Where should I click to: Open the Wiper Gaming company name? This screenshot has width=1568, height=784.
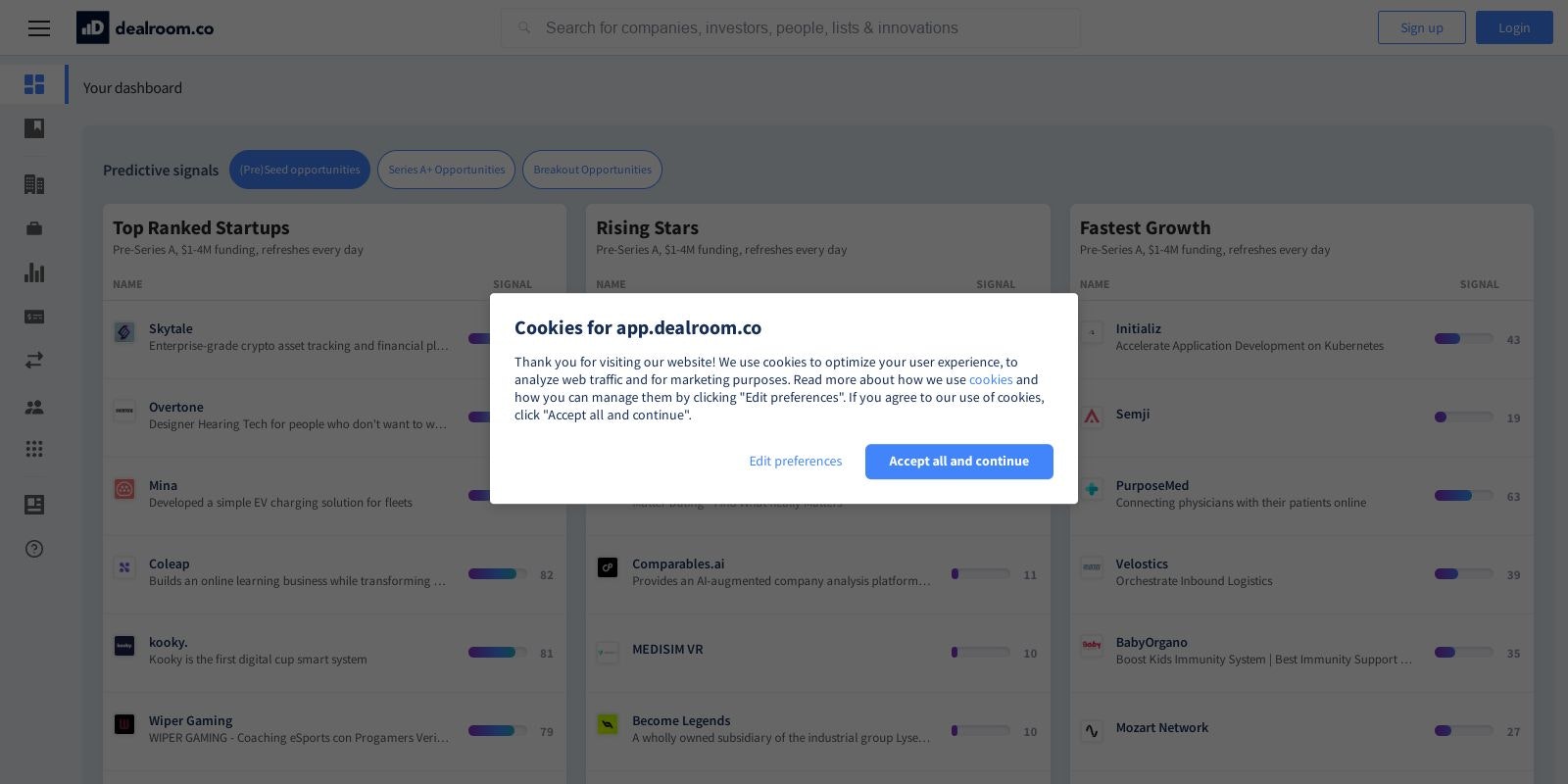[x=191, y=721]
